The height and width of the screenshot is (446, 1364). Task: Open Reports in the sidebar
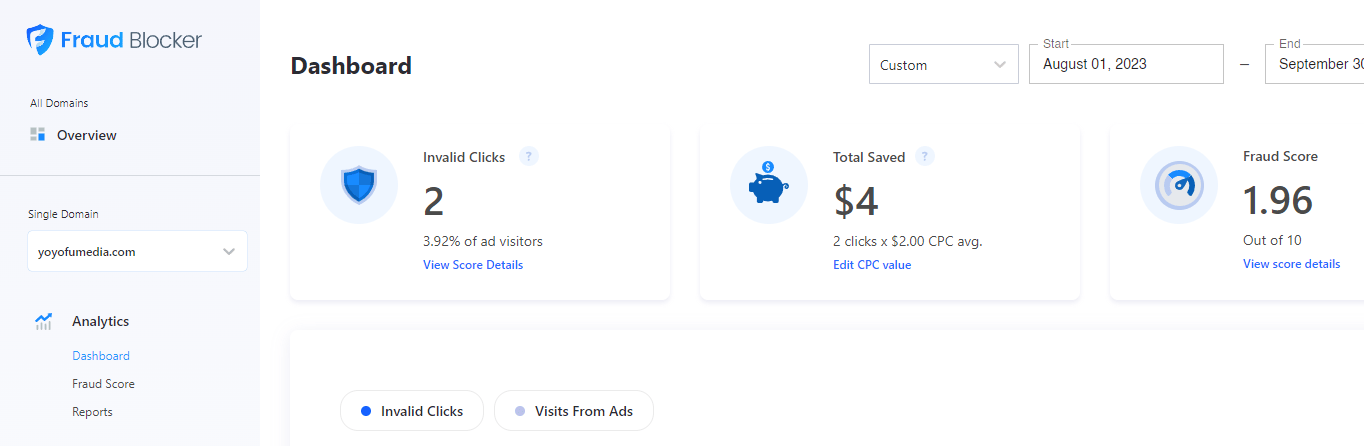tap(92, 412)
